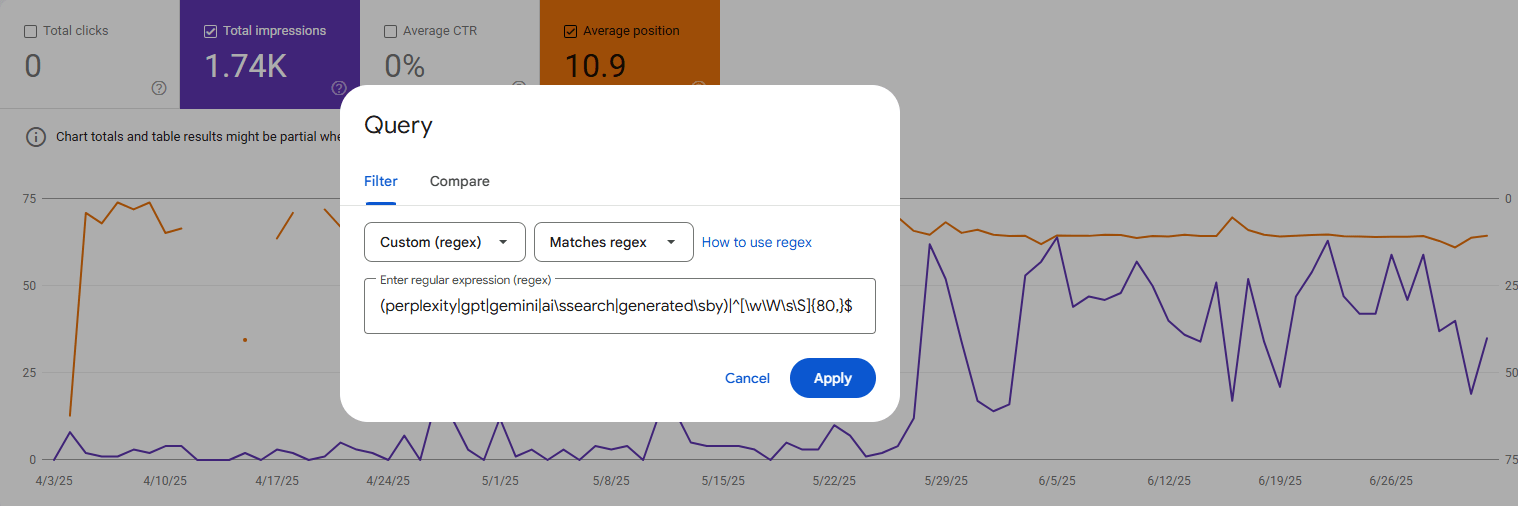1518x506 pixels.
Task: Click the help icon on Total clicks card
Action: pos(159,88)
